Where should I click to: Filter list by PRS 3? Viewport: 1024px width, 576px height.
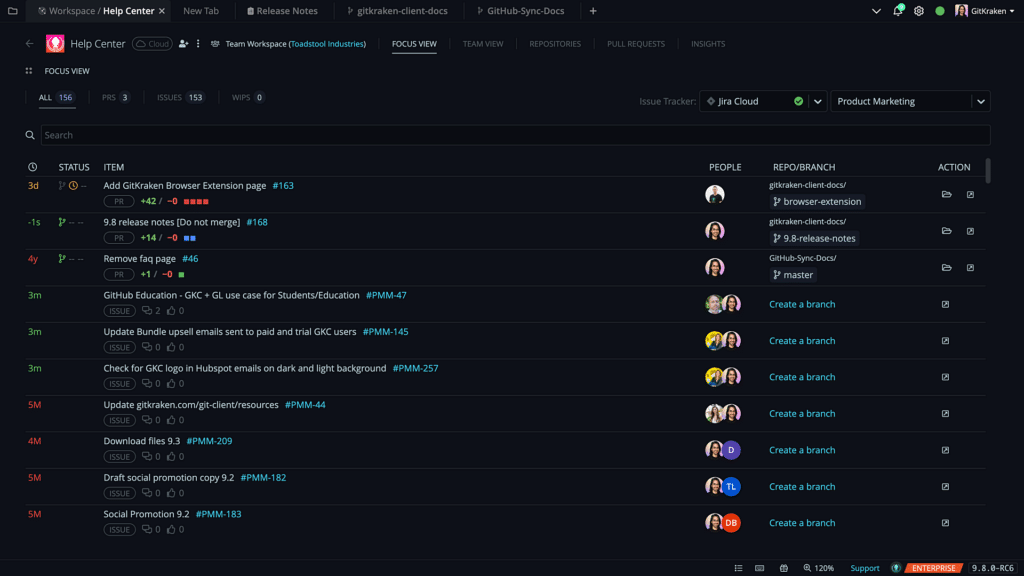[115, 98]
